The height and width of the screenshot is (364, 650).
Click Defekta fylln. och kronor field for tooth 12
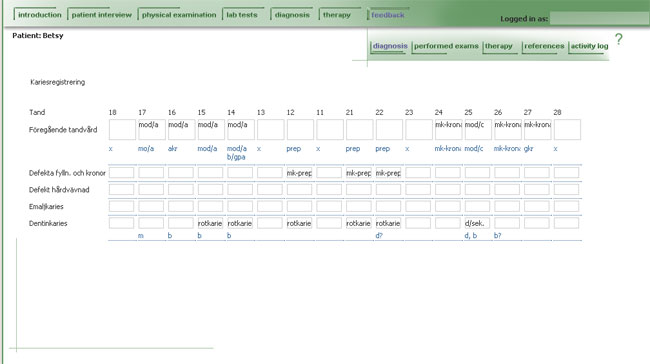coord(299,173)
